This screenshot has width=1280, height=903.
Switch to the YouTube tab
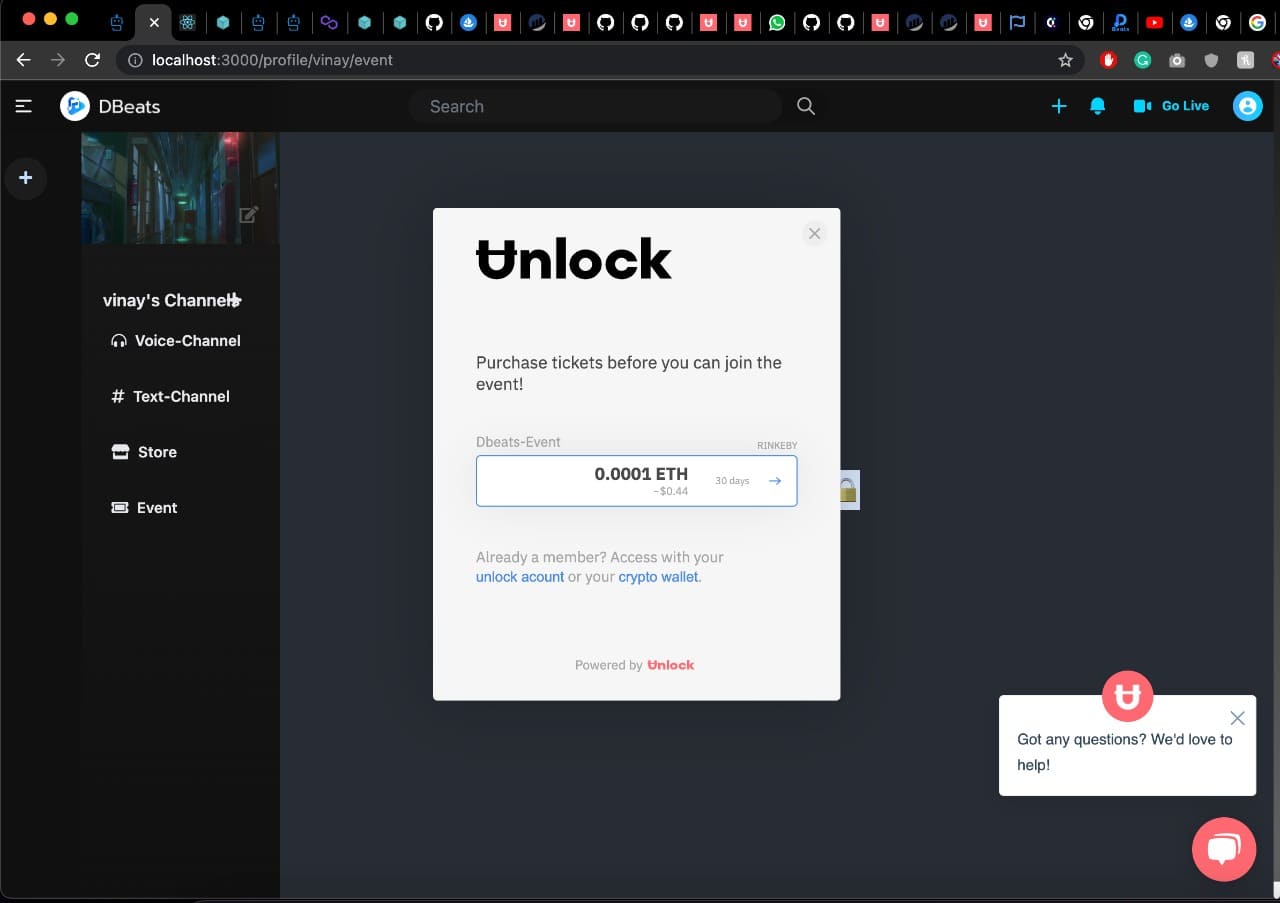tap(1154, 22)
